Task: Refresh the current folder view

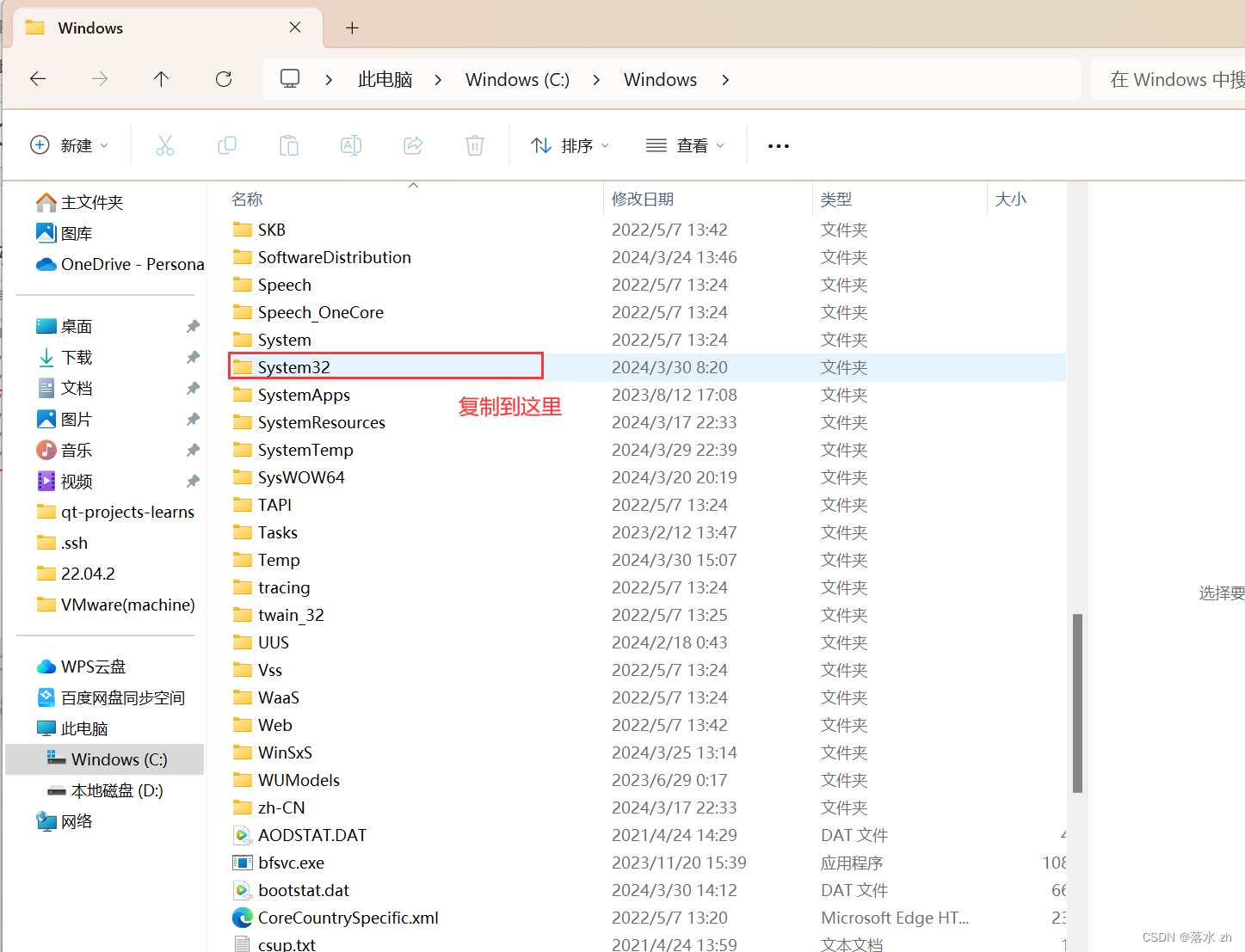Action: (224, 79)
